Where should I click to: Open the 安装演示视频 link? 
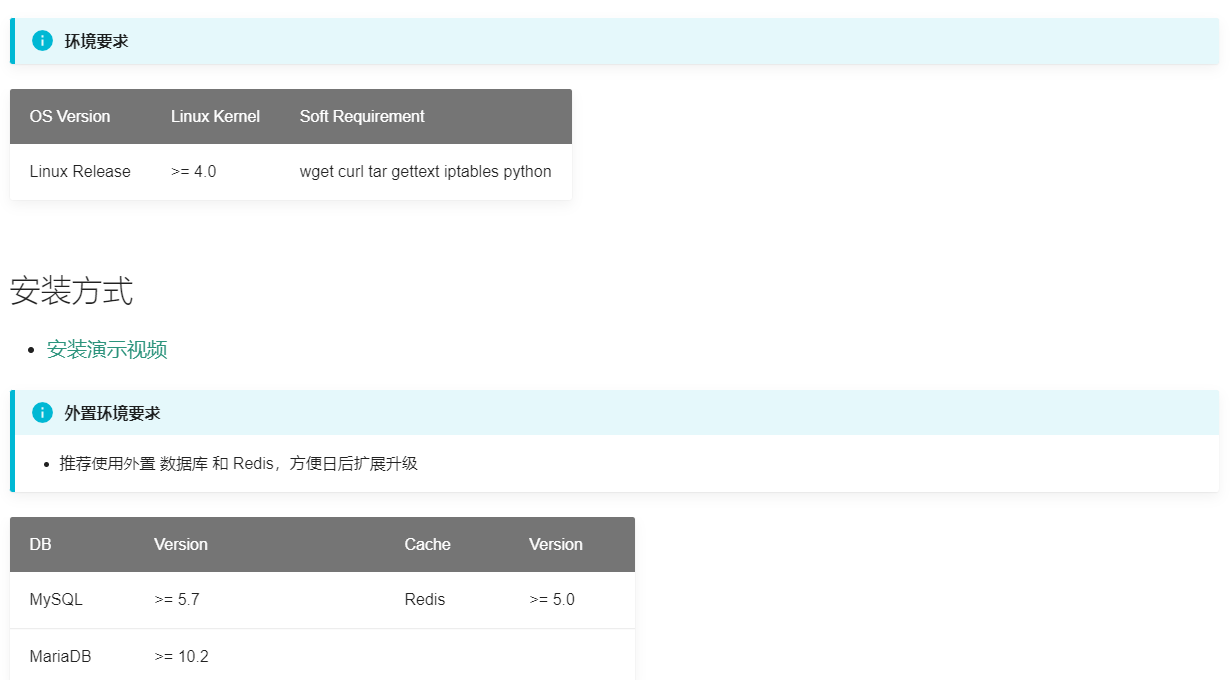click(107, 350)
